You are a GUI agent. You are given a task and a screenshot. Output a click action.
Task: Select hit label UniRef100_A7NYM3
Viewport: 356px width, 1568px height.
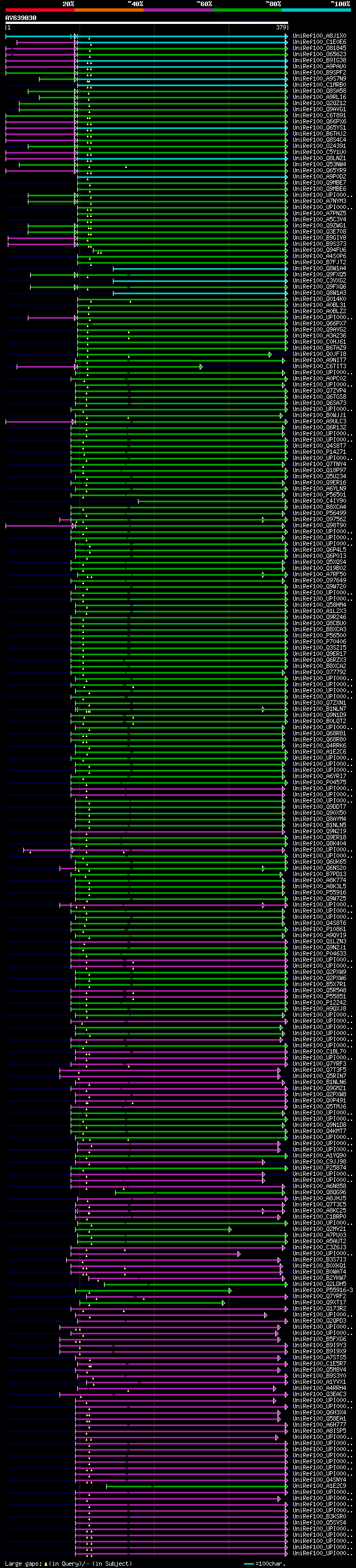[319, 201]
